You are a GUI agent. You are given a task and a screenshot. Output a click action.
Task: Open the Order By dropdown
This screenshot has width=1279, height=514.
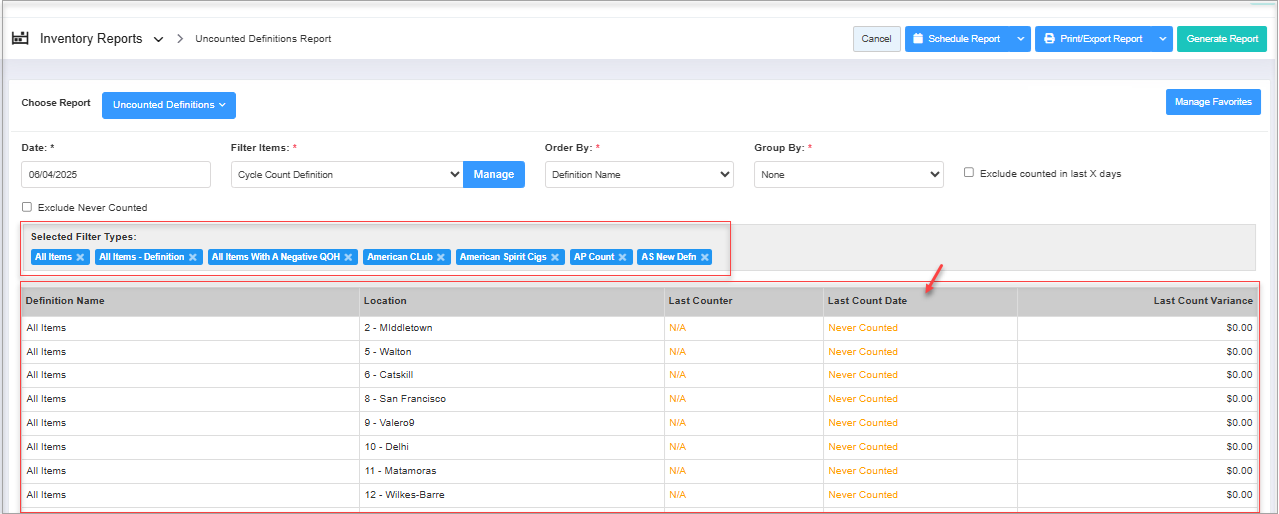(639, 175)
